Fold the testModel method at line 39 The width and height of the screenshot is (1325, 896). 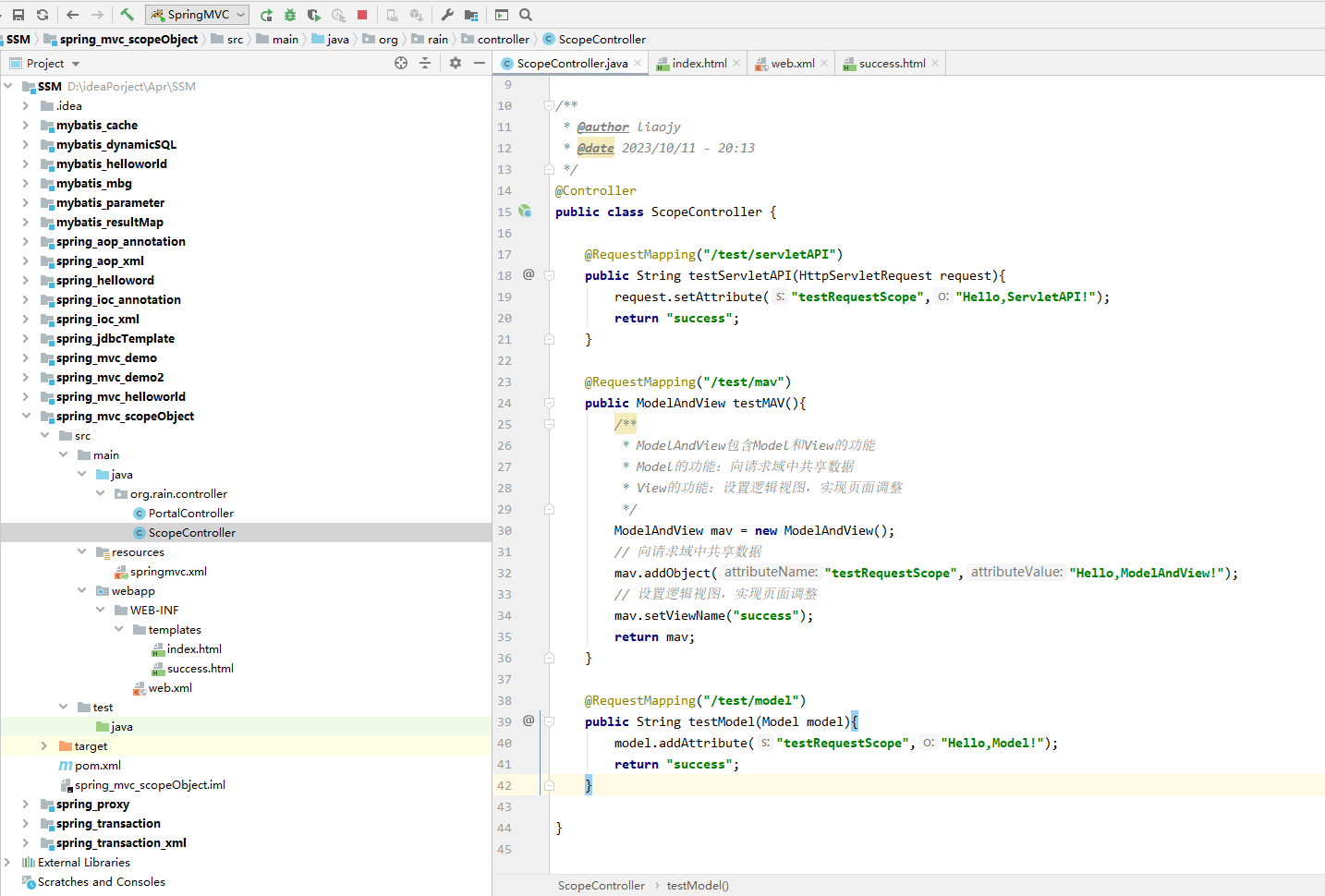point(549,721)
